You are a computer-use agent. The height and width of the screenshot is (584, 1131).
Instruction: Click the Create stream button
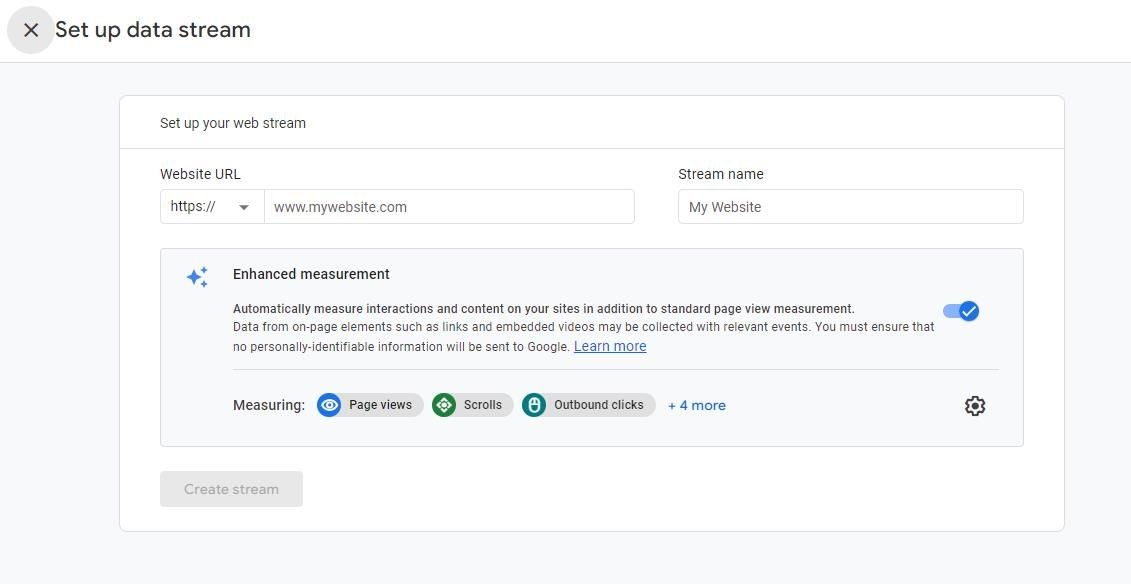[x=231, y=489]
